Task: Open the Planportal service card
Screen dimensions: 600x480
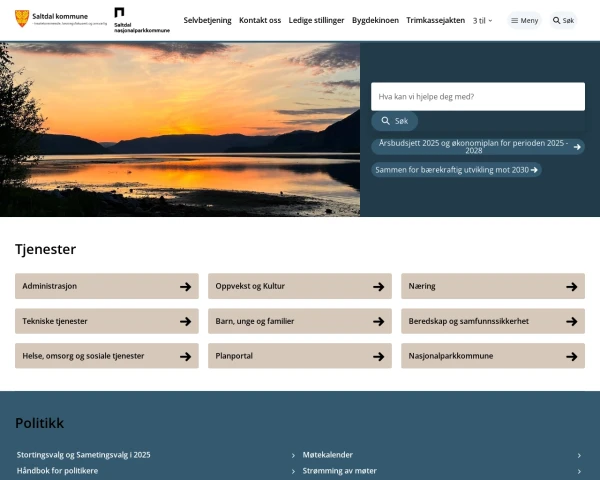Action: (x=300, y=356)
